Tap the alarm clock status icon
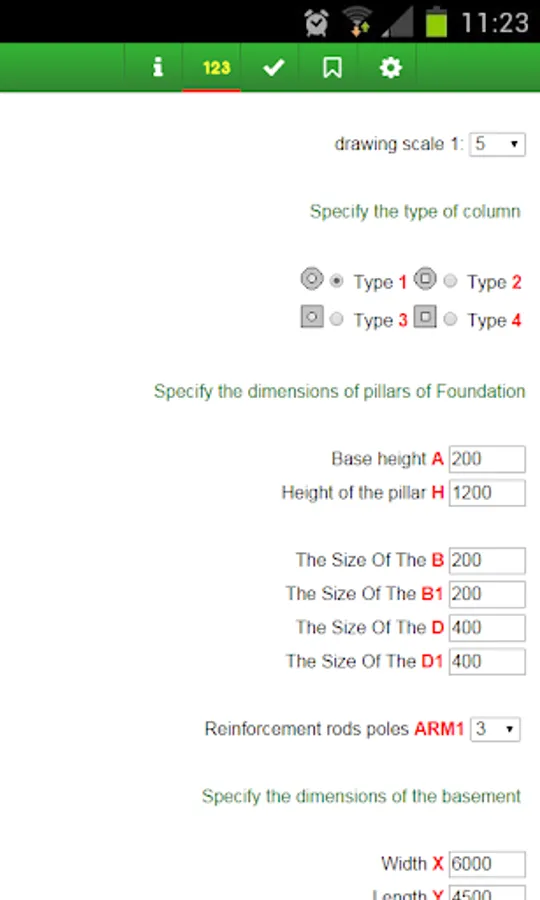This screenshot has width=540, height=900. pos(317,23)
